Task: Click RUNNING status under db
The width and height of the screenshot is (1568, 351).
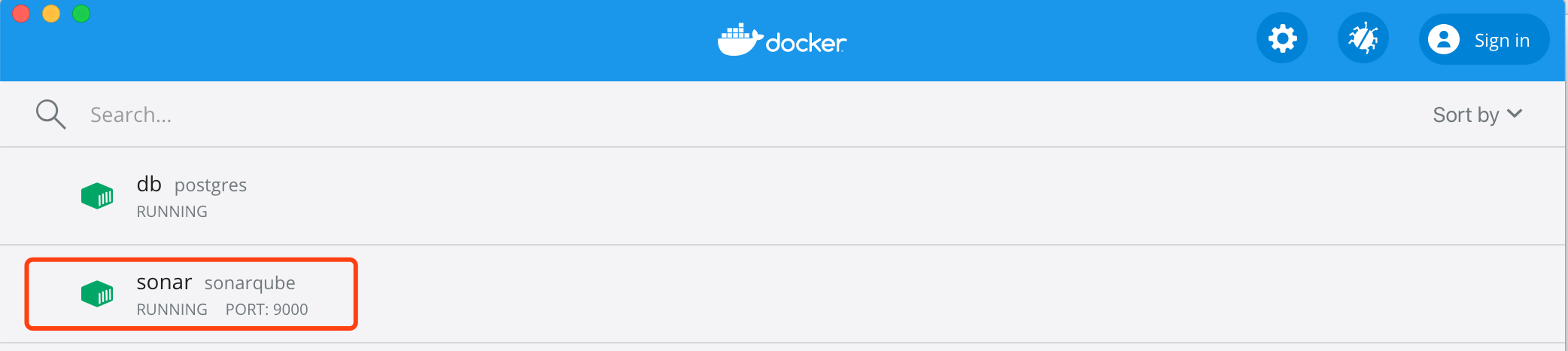Action: coord(172,212)
